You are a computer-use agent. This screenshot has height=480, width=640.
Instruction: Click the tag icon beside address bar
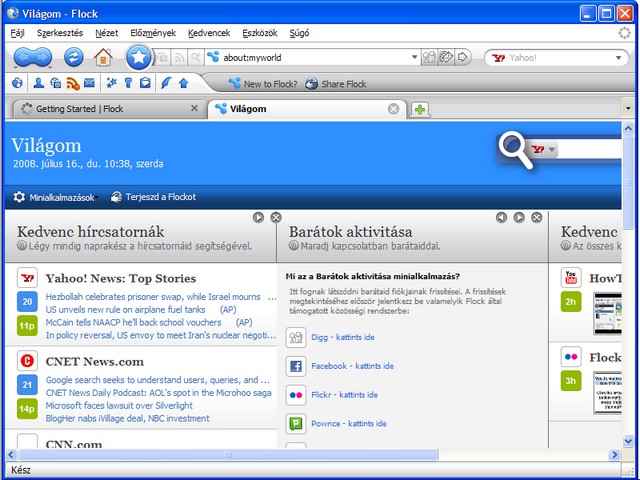click(446, 57)
